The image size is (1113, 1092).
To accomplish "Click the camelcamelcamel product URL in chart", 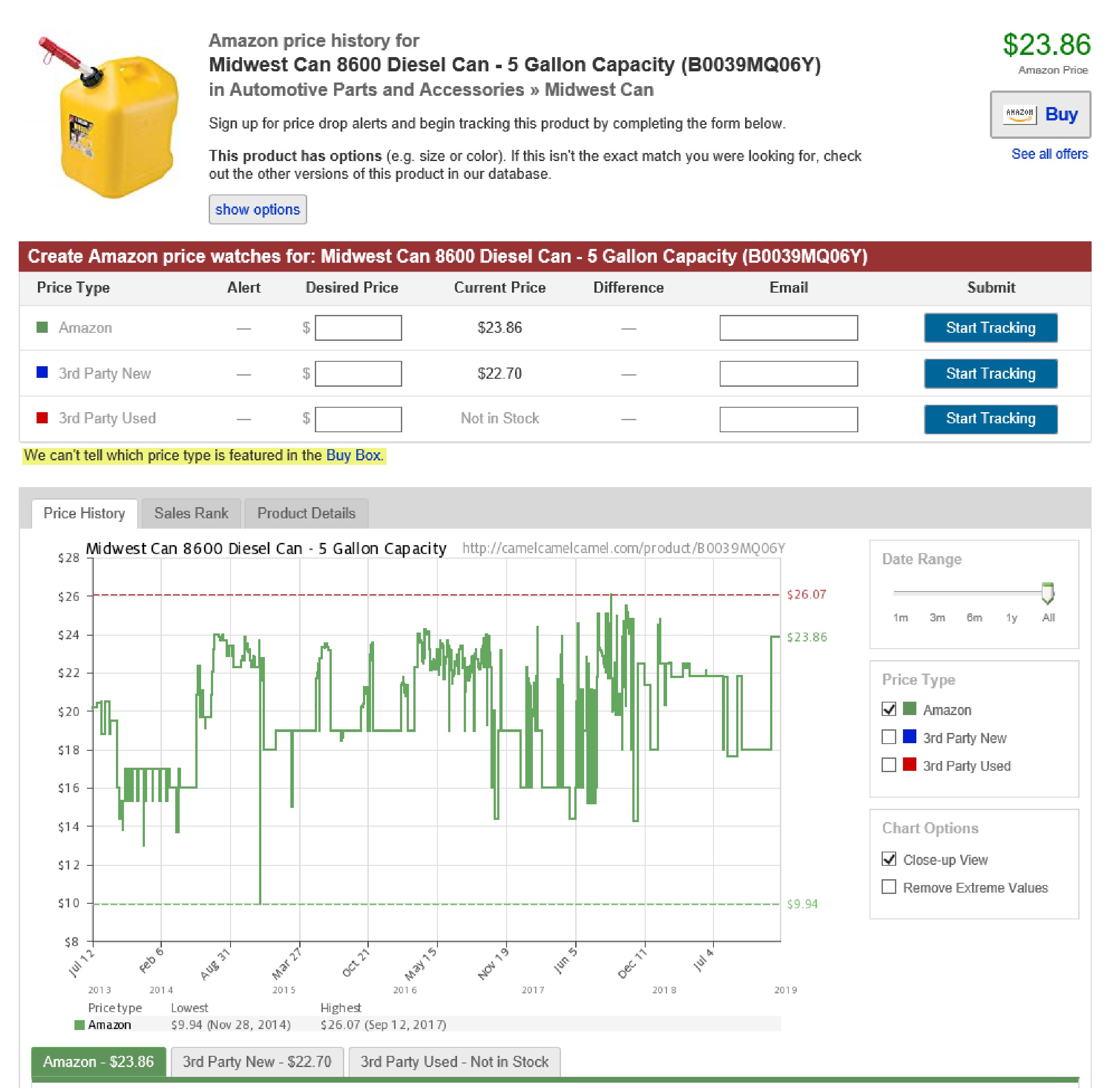I will [624, 548].
